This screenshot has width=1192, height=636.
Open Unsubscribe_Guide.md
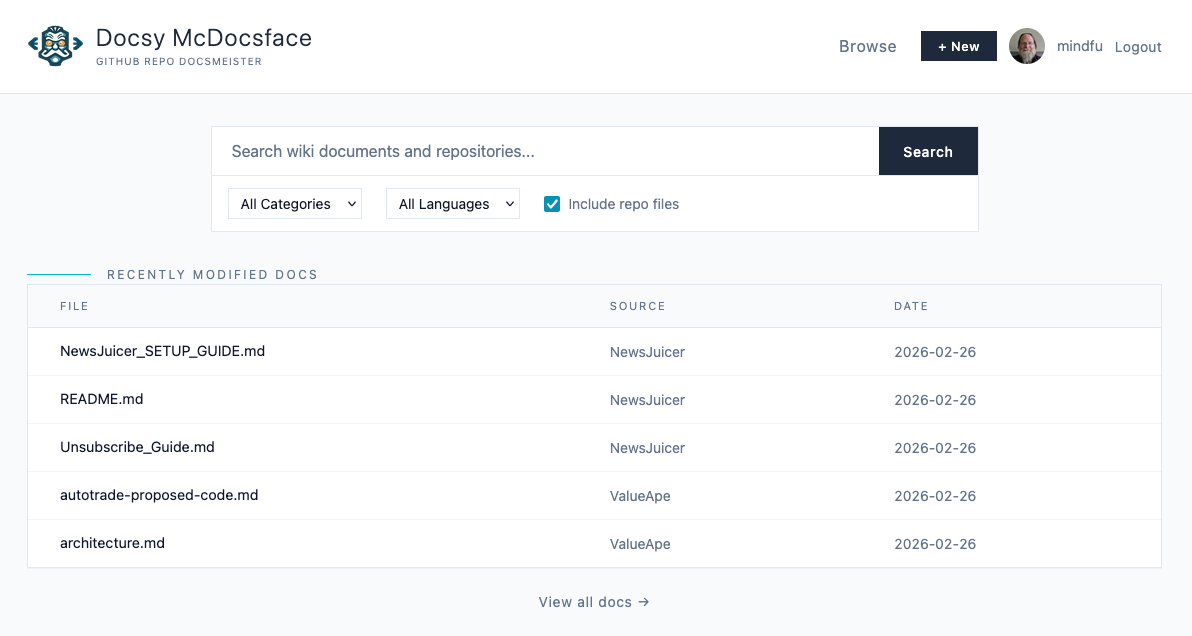137,447
